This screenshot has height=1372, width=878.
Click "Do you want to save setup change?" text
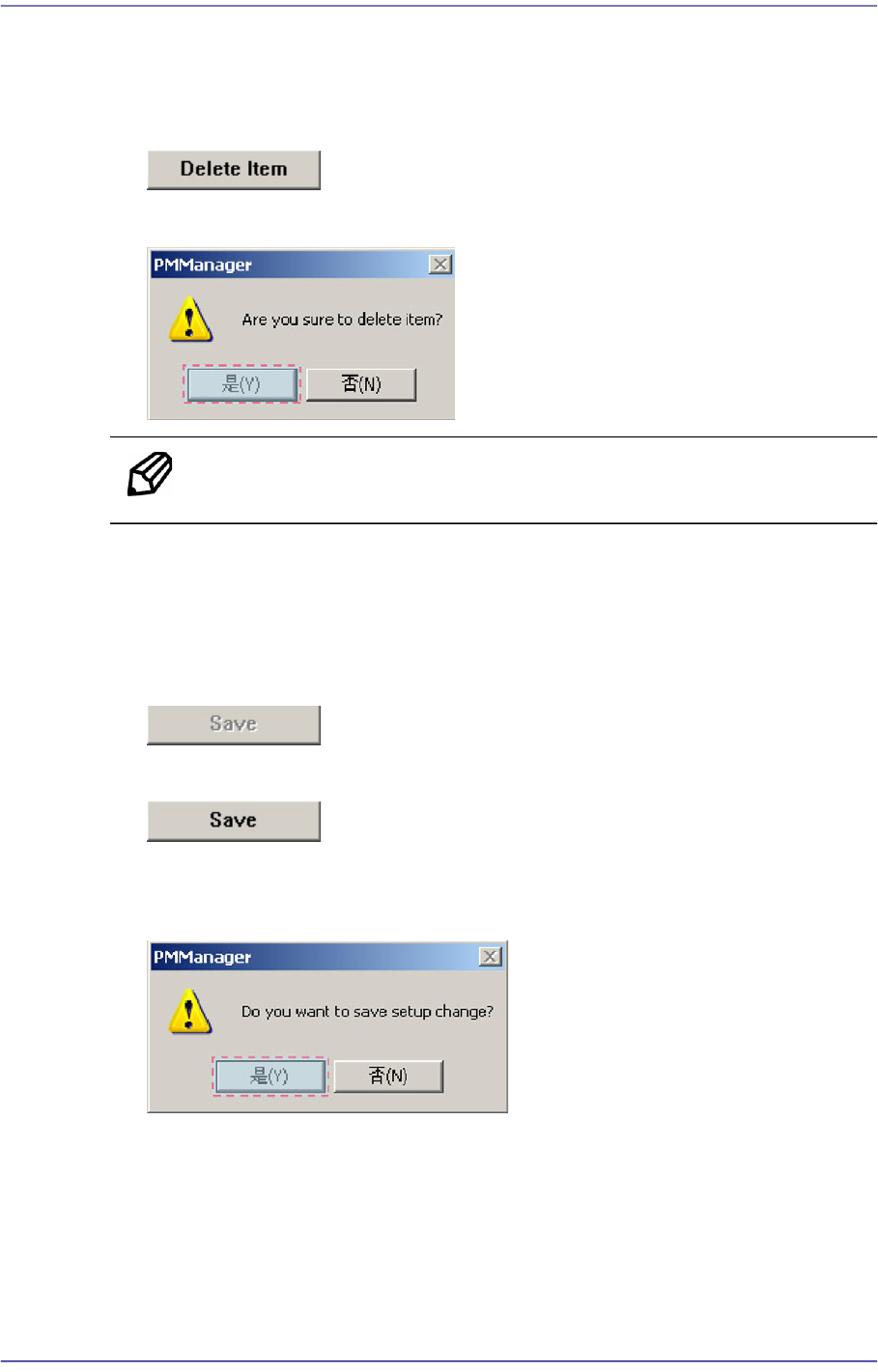367,1012
